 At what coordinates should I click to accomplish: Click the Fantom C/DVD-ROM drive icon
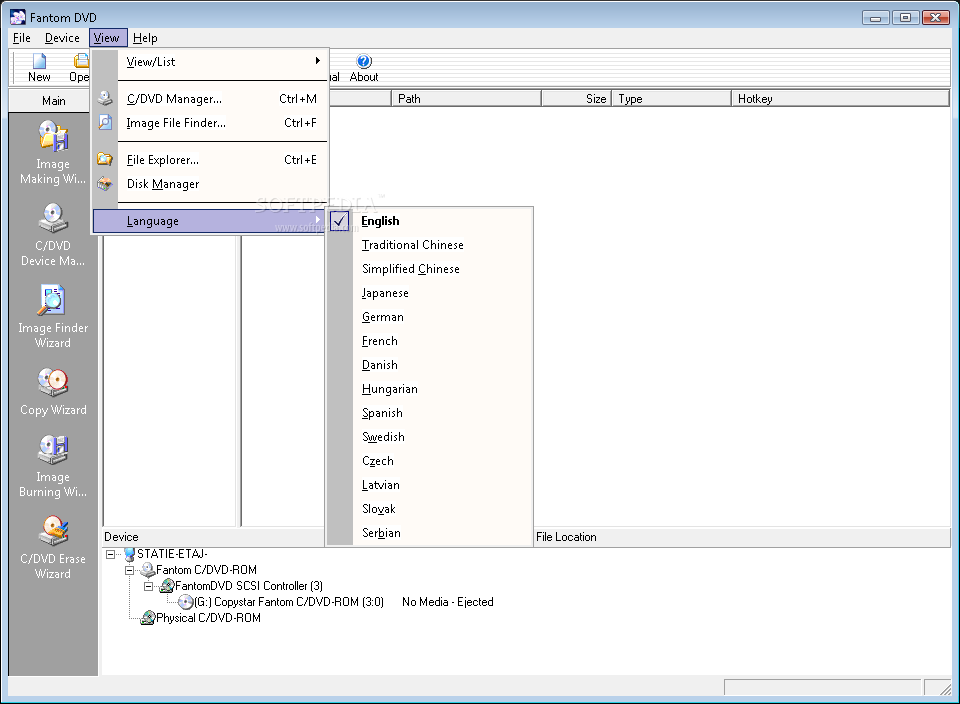click(148, 570)
